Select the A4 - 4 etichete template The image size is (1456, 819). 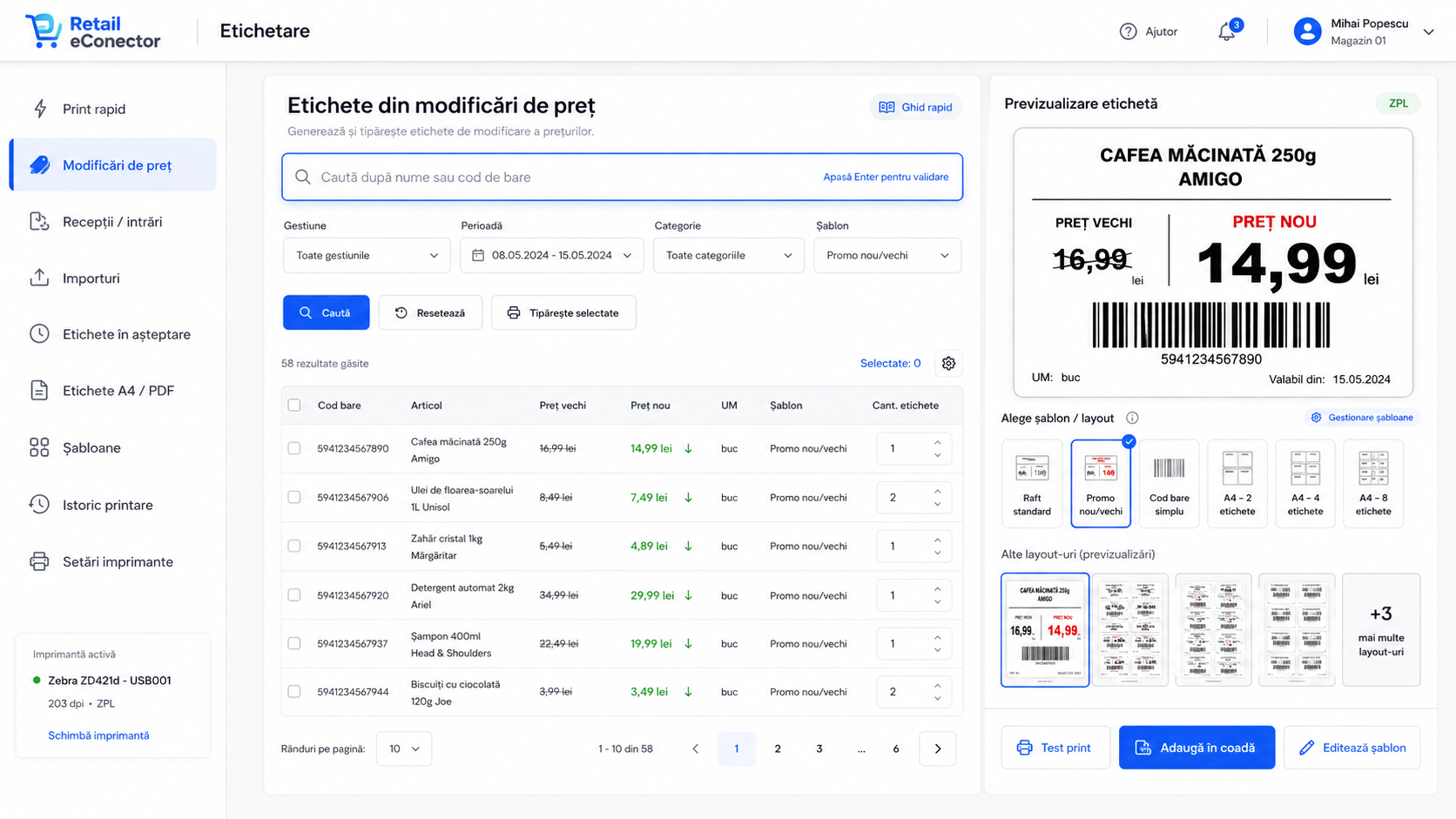pos(1304,483)
